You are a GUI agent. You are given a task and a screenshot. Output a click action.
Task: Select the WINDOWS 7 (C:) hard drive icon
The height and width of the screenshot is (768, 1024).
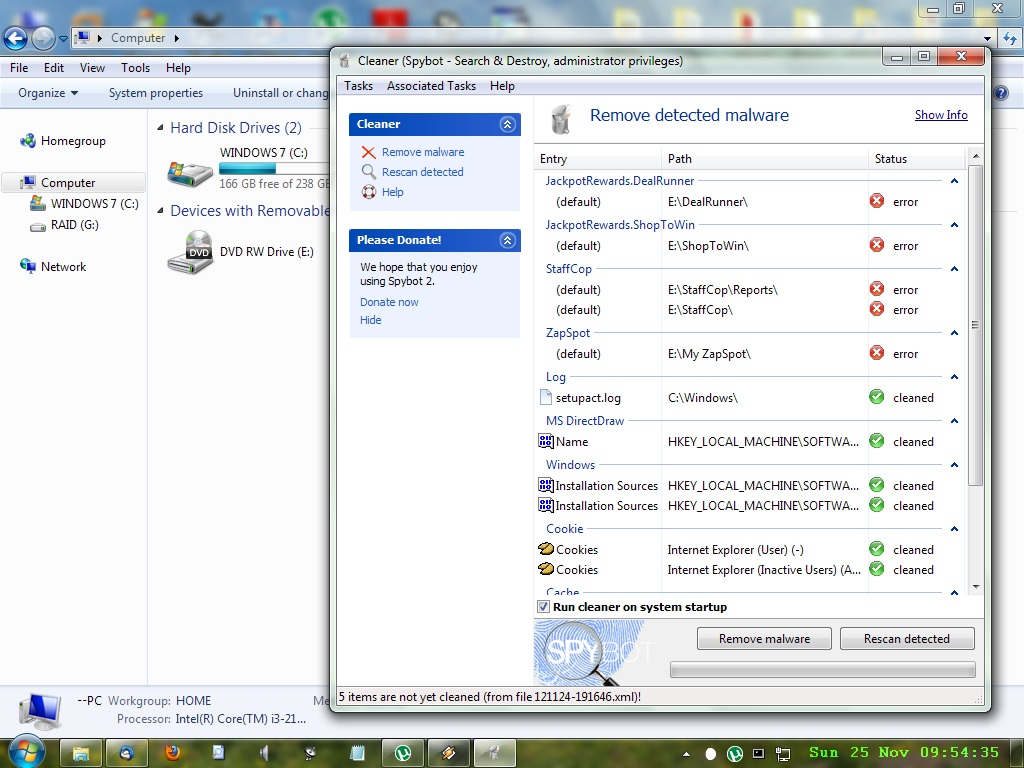(189, 173)
